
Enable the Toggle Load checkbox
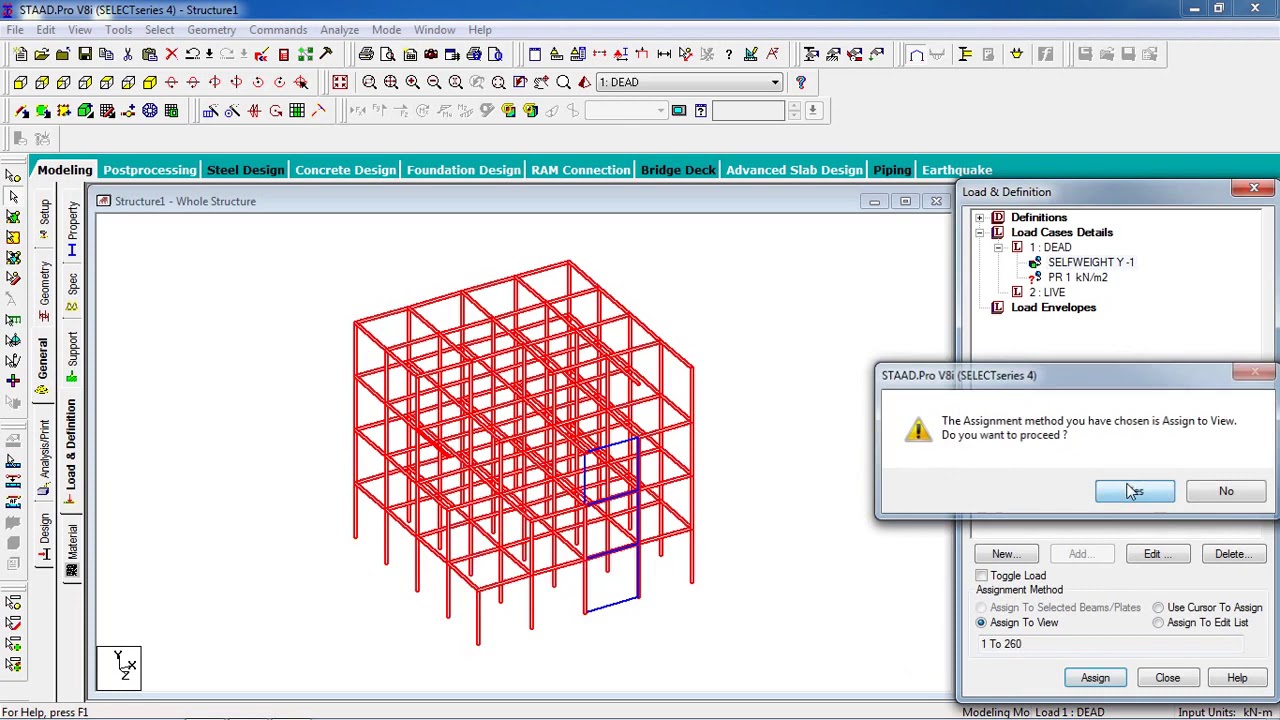[x=982, y=575]
